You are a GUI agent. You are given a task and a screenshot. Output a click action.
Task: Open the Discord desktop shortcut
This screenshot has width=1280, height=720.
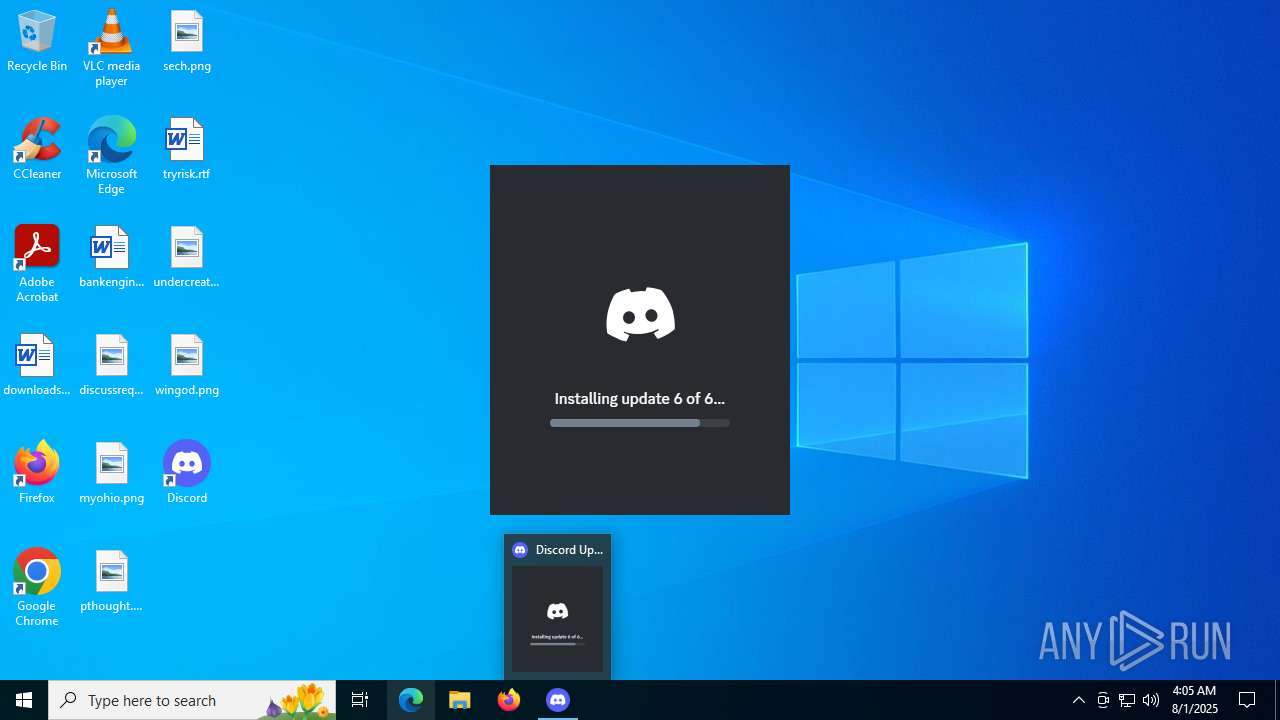click(187, 473)
